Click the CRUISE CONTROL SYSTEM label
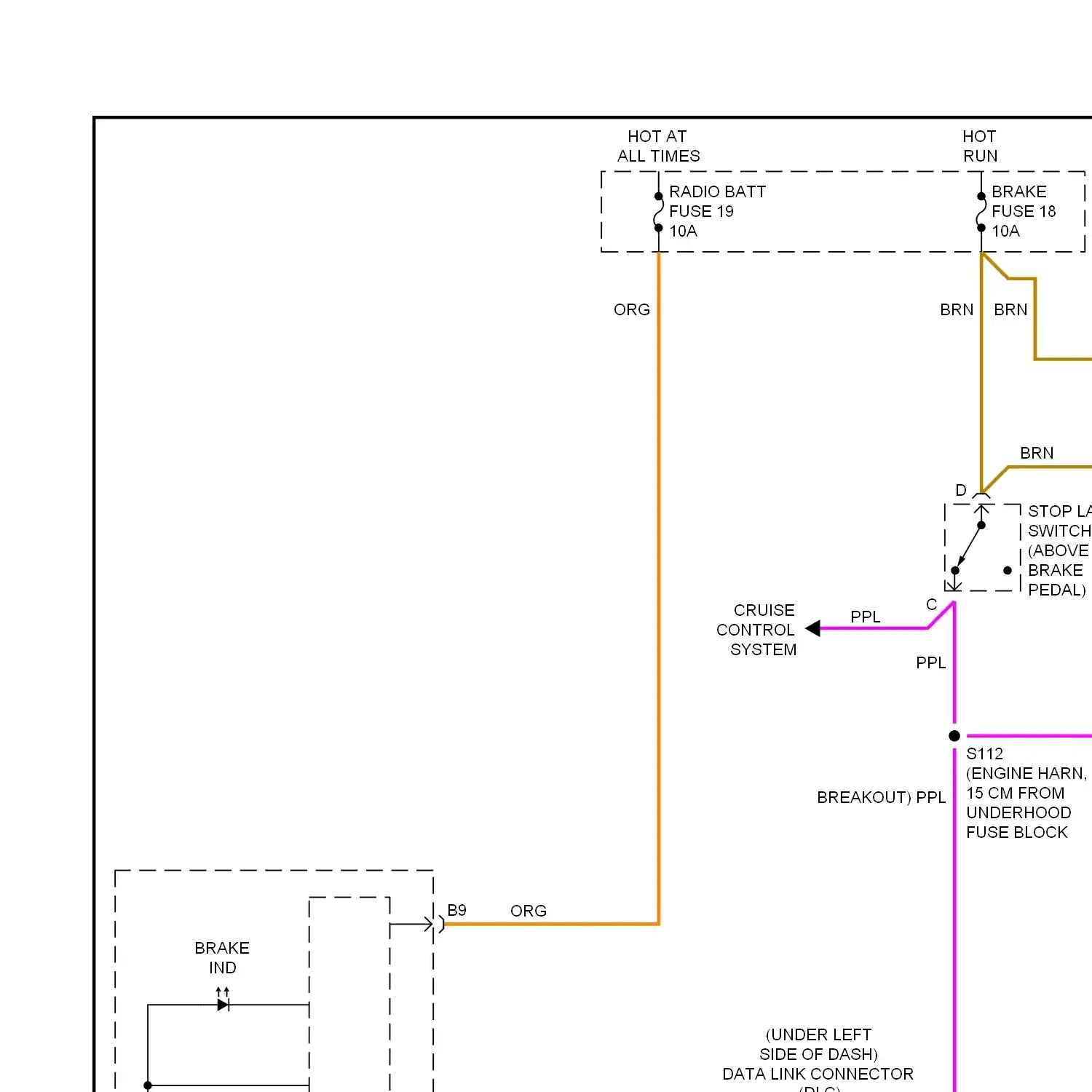This screenshot has height=1092, width=1092. (x=756, y=630)
